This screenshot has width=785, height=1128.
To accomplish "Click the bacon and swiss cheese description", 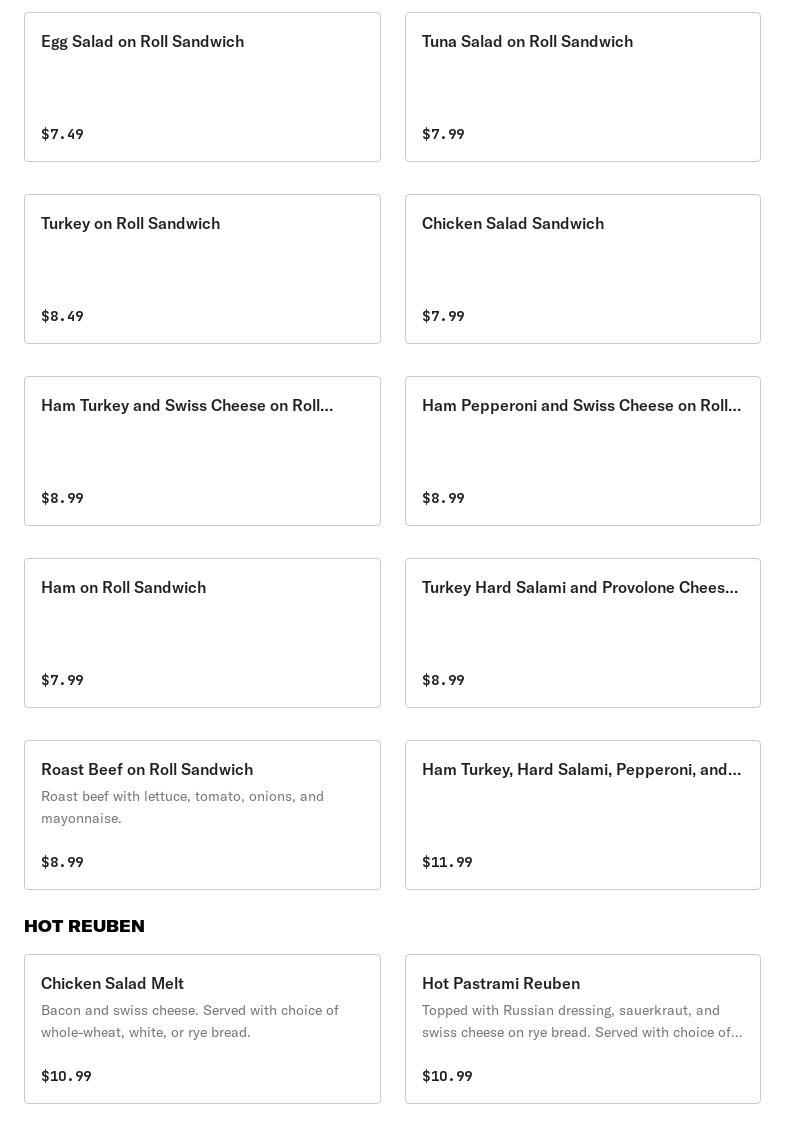I will [x=190, y=1021].
